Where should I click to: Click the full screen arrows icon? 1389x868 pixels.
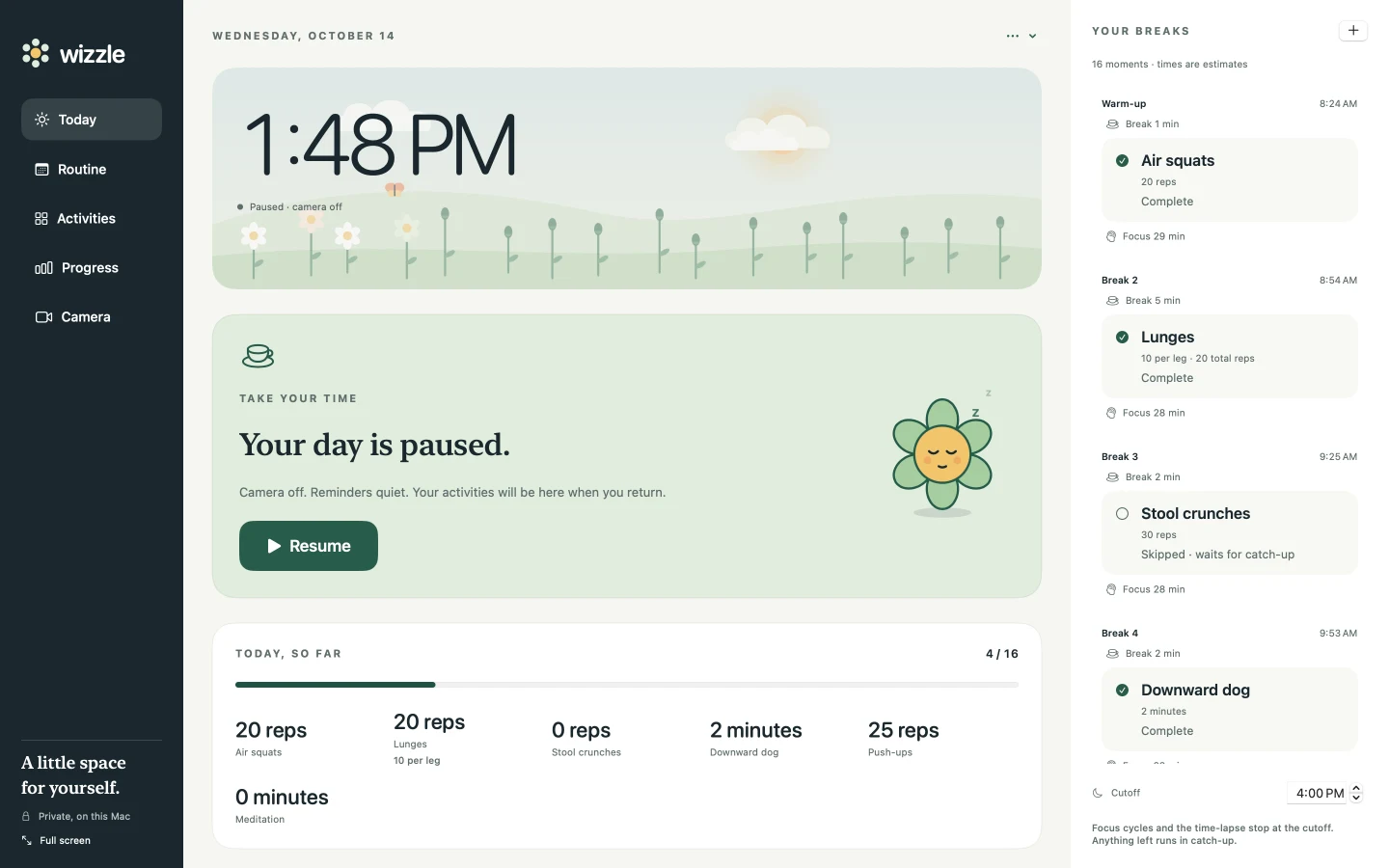(27, 841)
